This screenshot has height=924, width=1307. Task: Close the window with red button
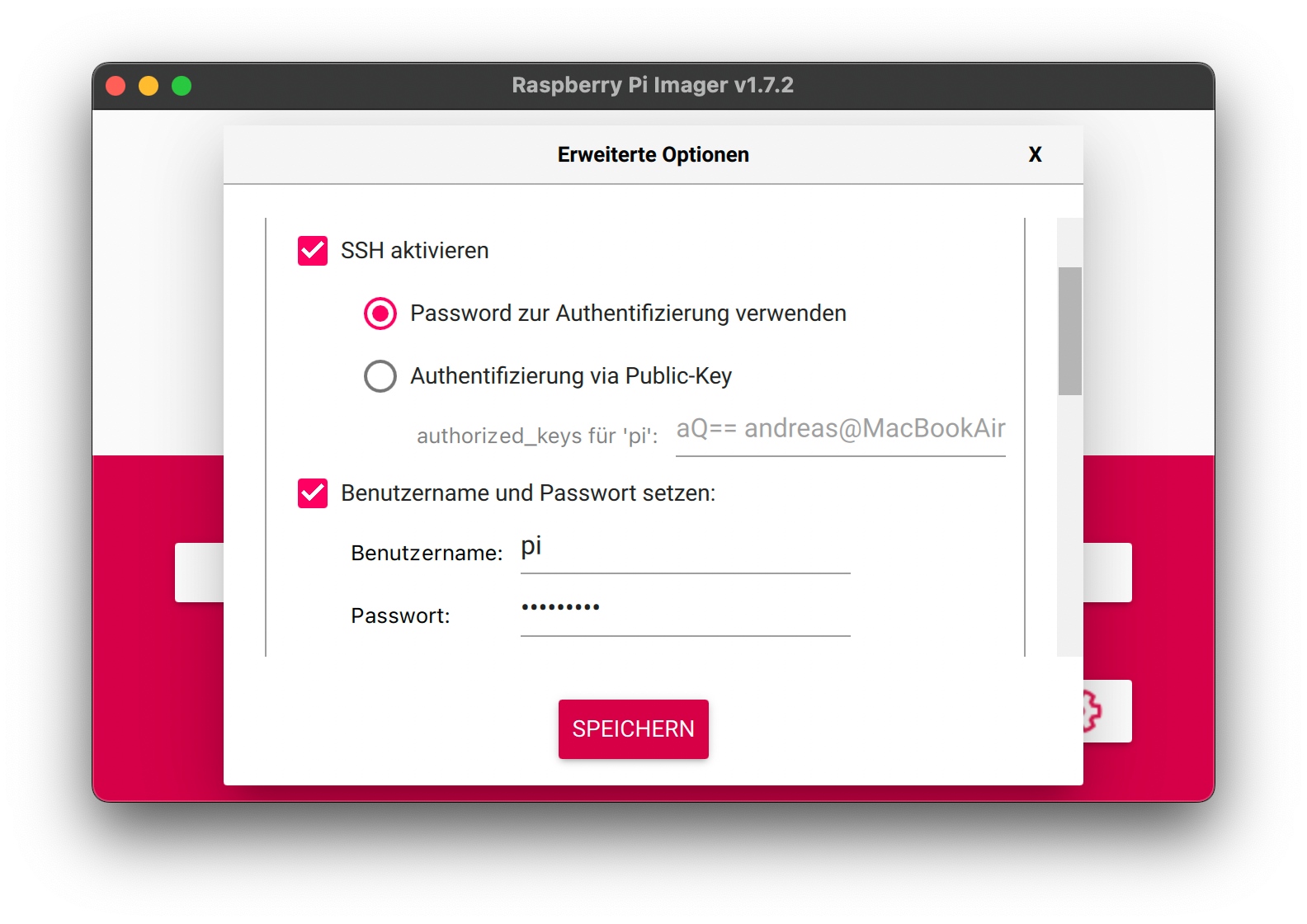[x=116, y=86]
